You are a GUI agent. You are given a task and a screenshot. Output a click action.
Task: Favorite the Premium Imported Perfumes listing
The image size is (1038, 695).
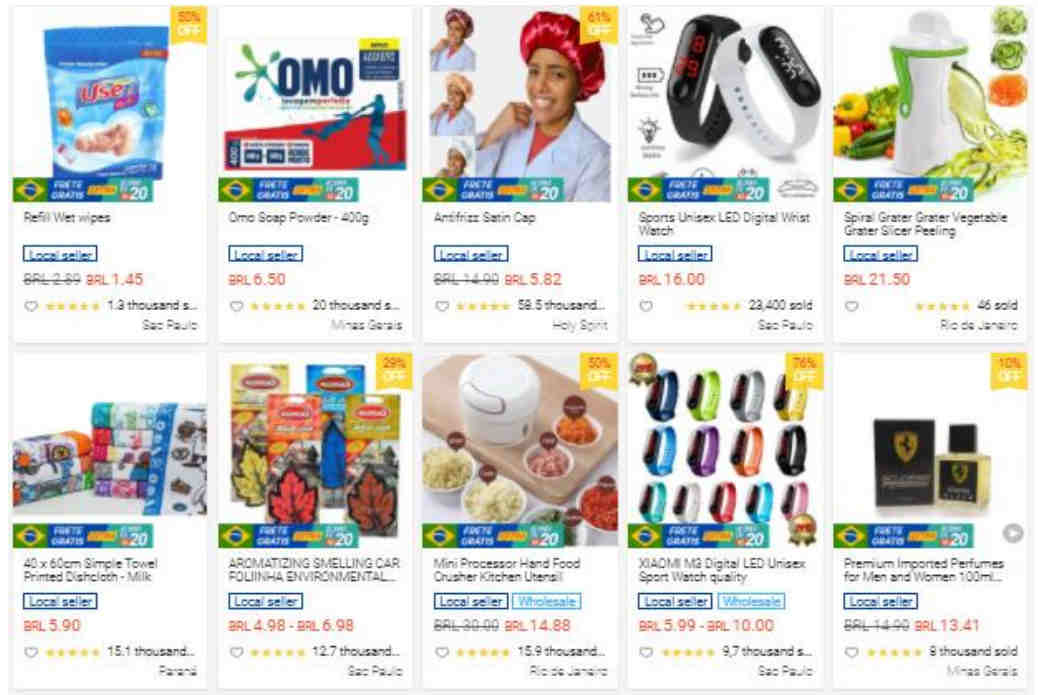(x=852, y=652)
